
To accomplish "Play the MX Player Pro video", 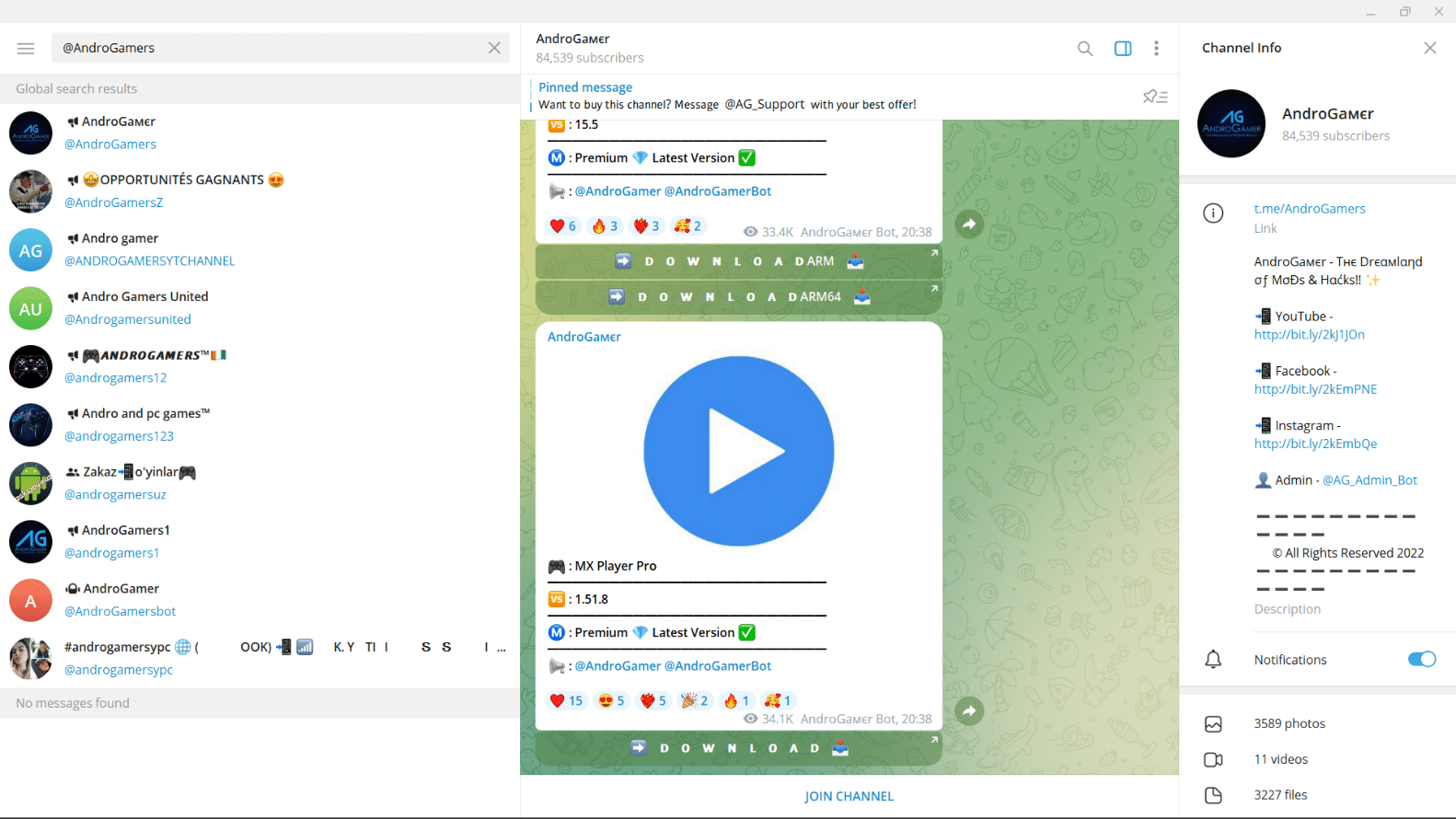I will click(739, 451).
